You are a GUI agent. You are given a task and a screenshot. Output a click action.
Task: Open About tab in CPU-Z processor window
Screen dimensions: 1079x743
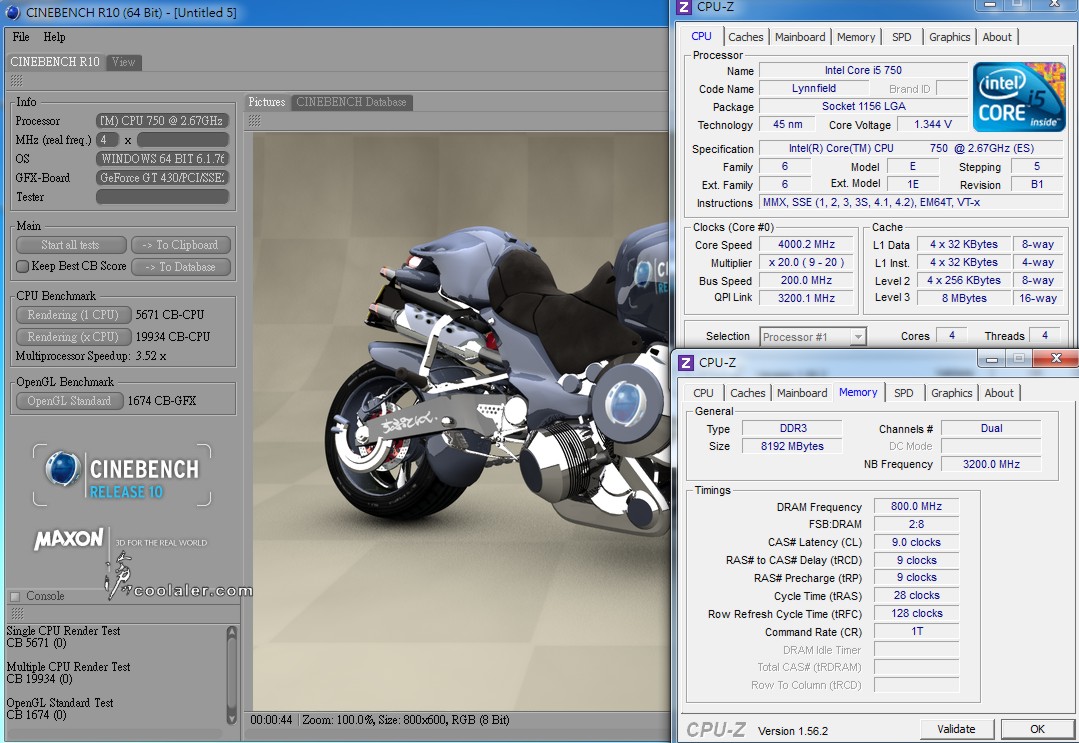[x=997, y=37]
